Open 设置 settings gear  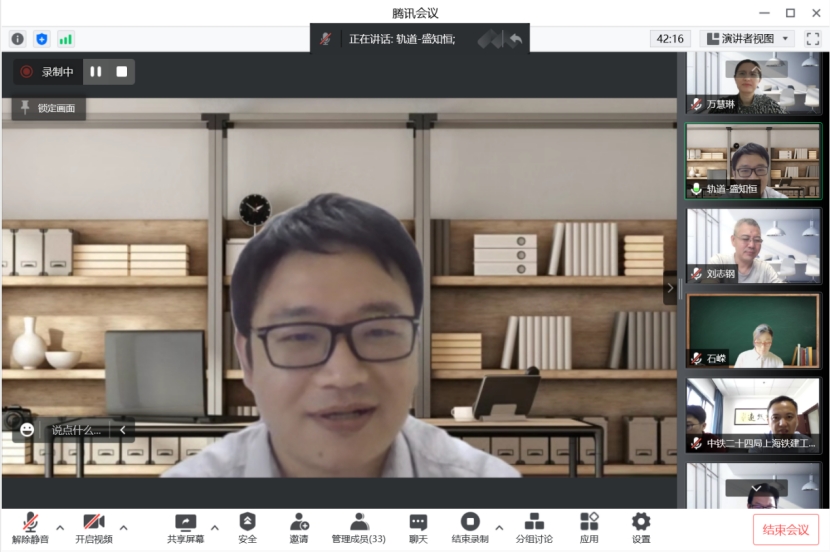click(x=641, y=528)
